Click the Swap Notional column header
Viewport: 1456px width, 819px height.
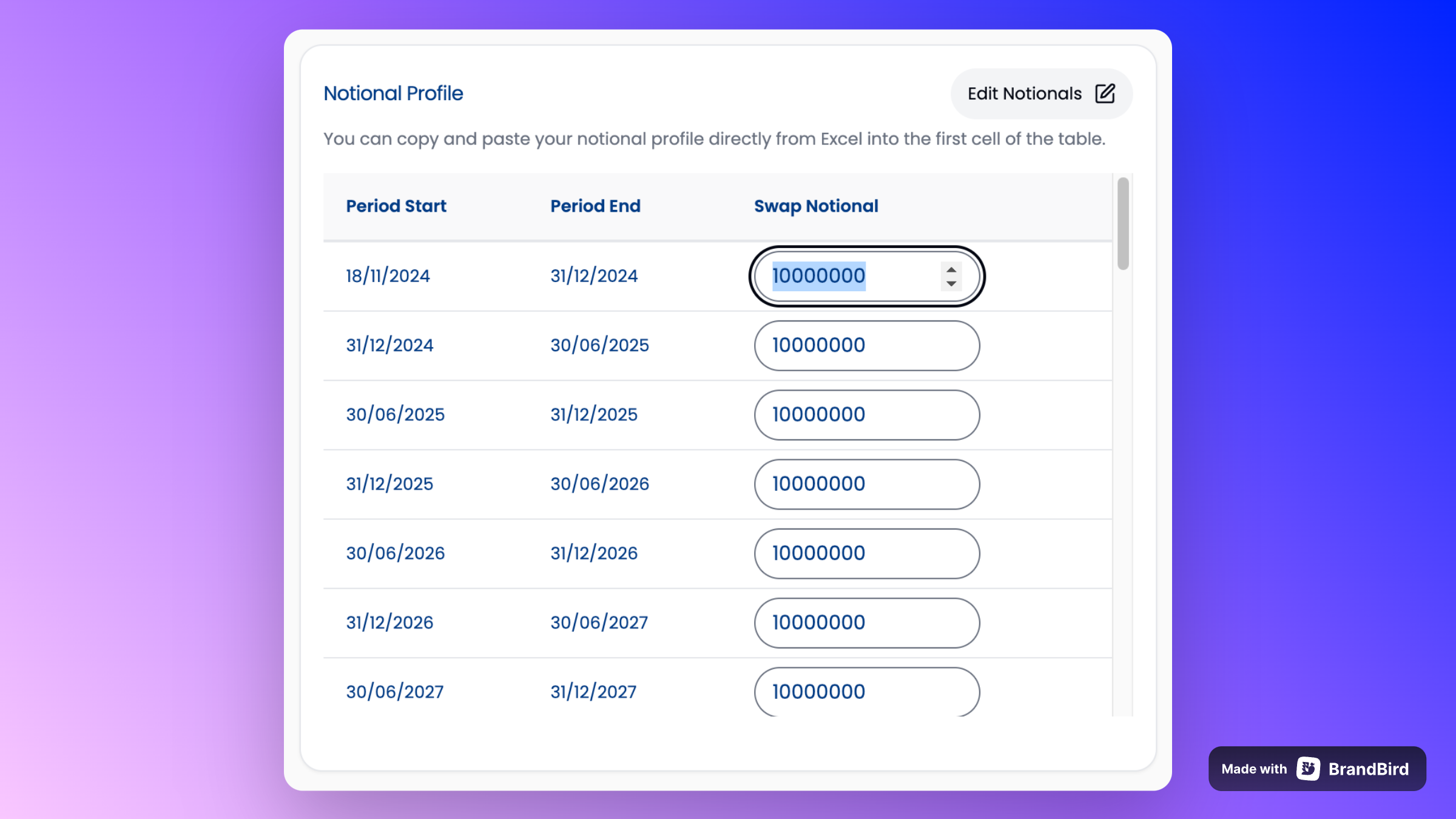coord(816,206)
